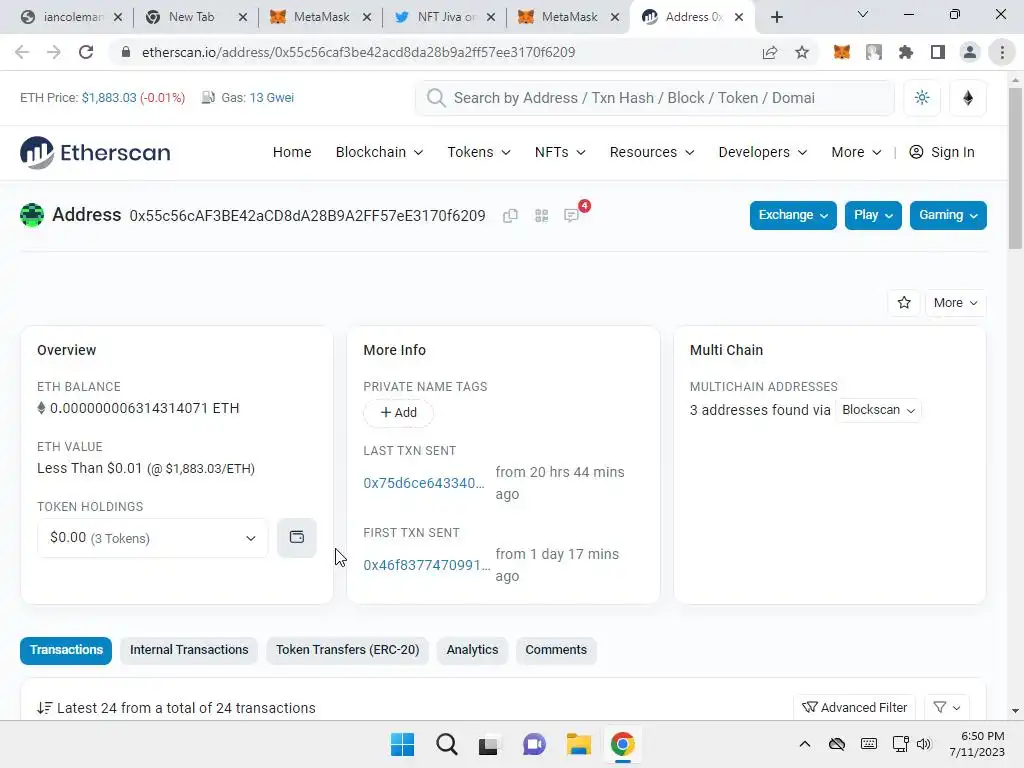Expand the Developers menu
Viewport: 1024px width, 768px height.
point(763,152)
